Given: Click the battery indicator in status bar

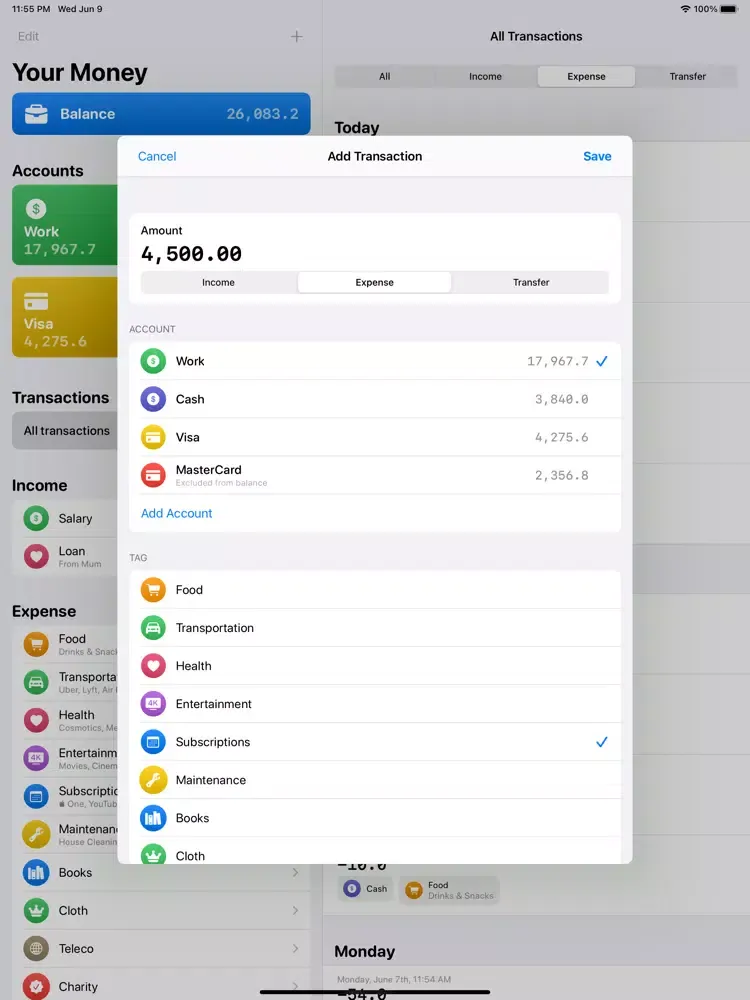Looking at the screenshot, I should click(x=728, y=9).
